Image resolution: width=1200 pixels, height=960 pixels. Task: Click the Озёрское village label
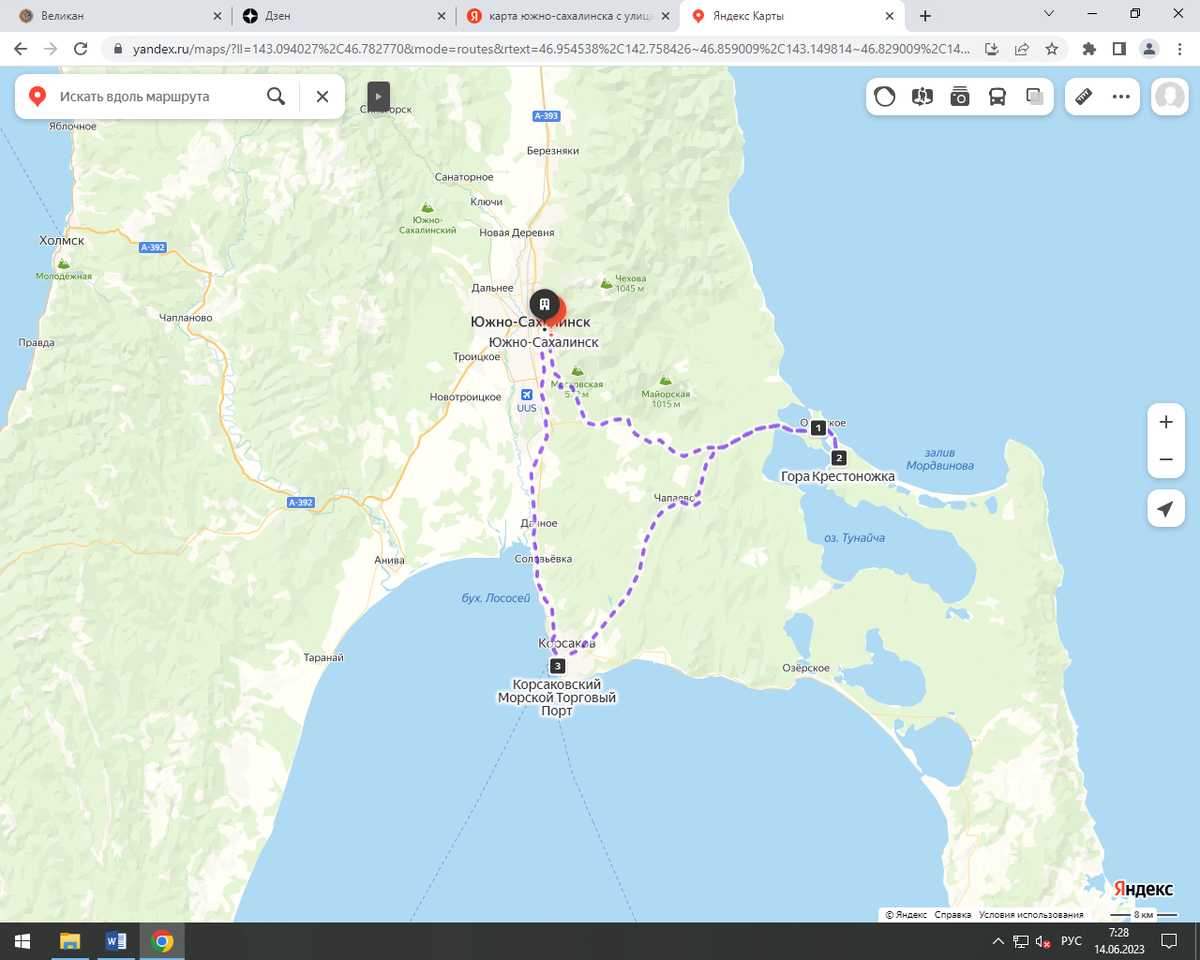pyautogui.click(x=806, y=668)
